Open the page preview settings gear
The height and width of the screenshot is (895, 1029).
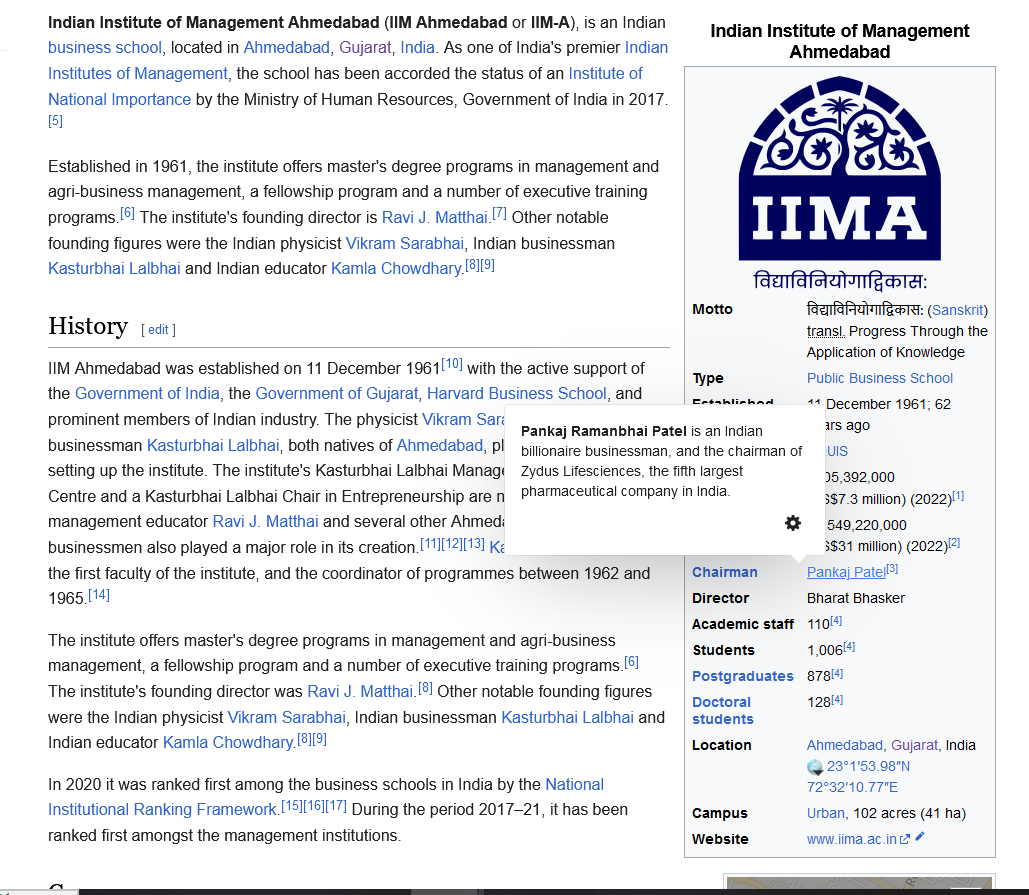[793, 523]
